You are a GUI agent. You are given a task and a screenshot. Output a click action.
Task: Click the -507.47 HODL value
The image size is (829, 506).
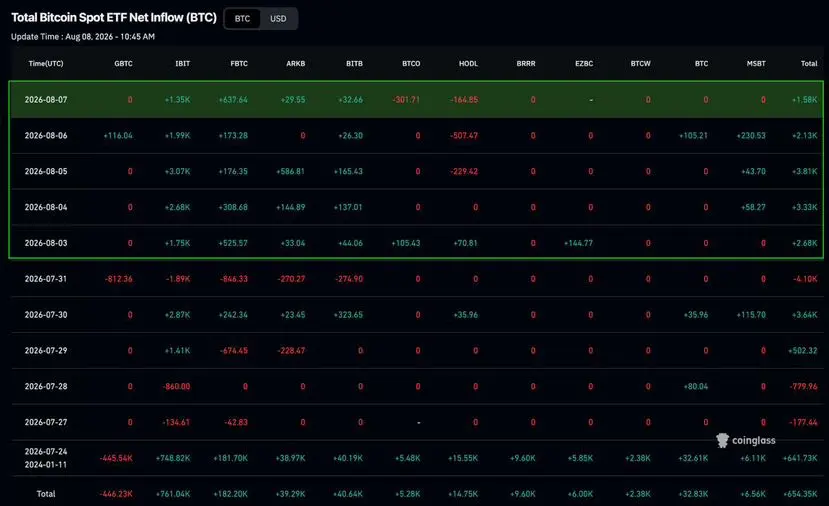(464, 135)
